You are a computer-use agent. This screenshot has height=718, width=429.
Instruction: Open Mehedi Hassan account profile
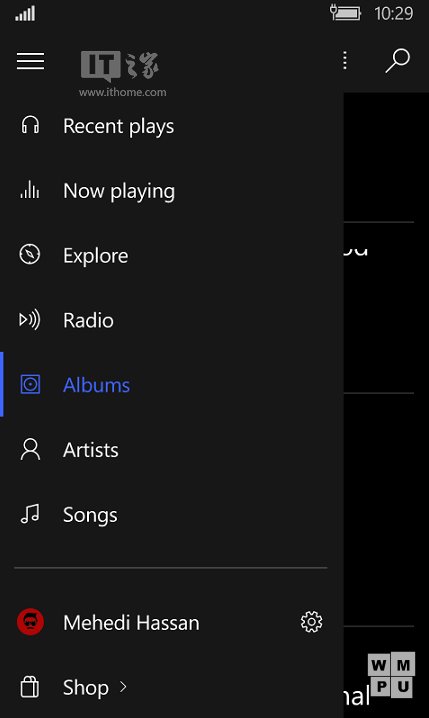131,623
